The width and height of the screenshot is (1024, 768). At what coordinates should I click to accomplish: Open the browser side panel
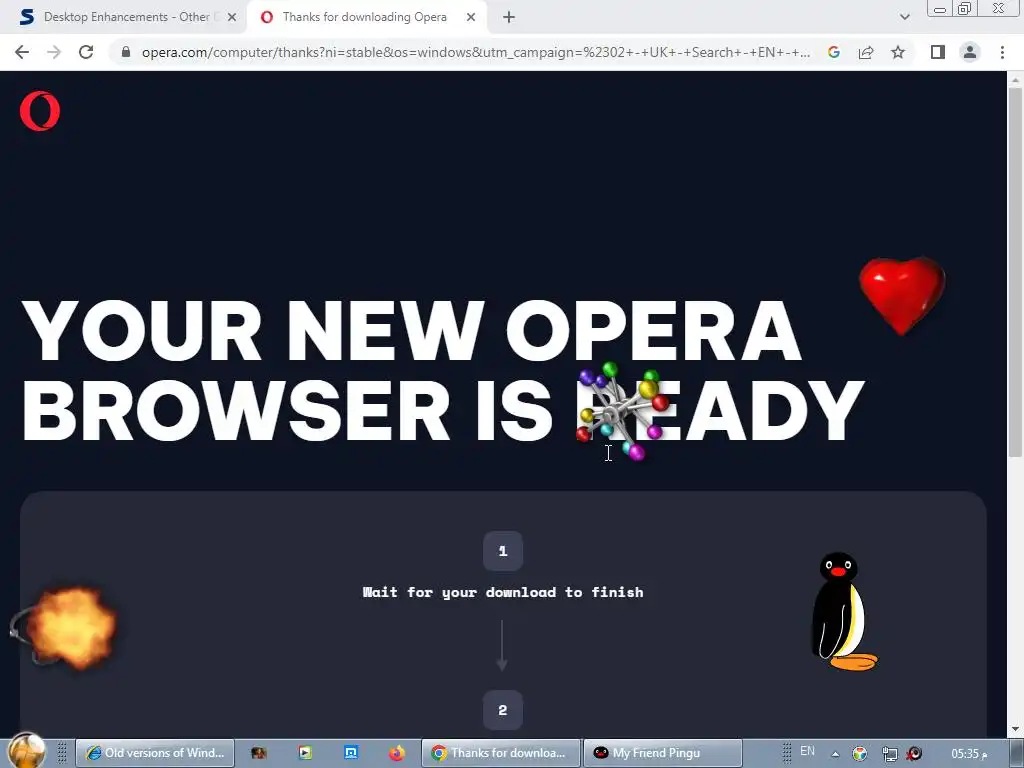[938, 52]
